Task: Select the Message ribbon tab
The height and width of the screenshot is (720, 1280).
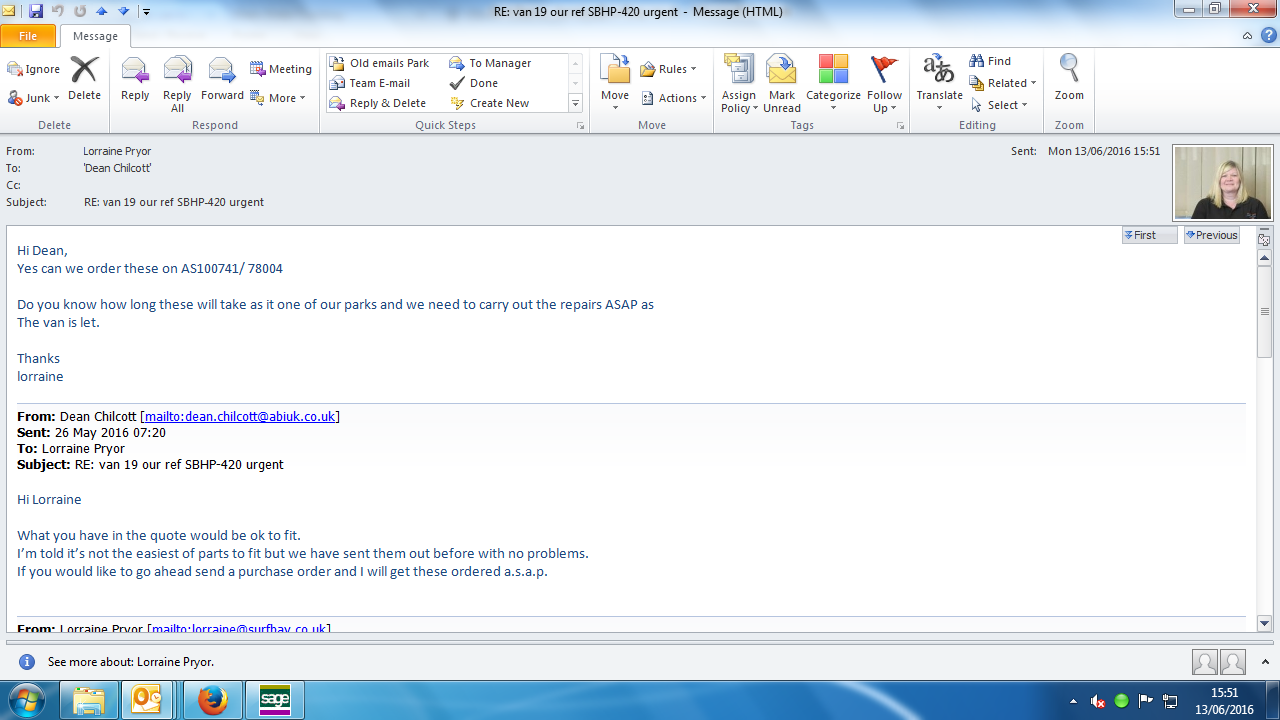Action: click(x=96, y=36)
